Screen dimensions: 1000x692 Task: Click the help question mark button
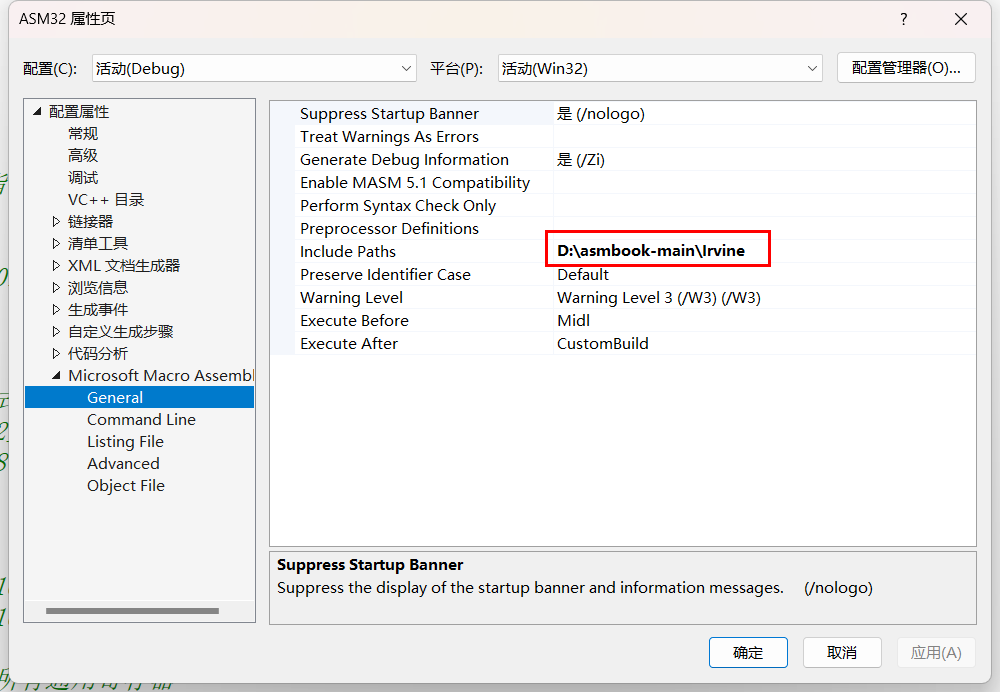[x=903, y=19]
